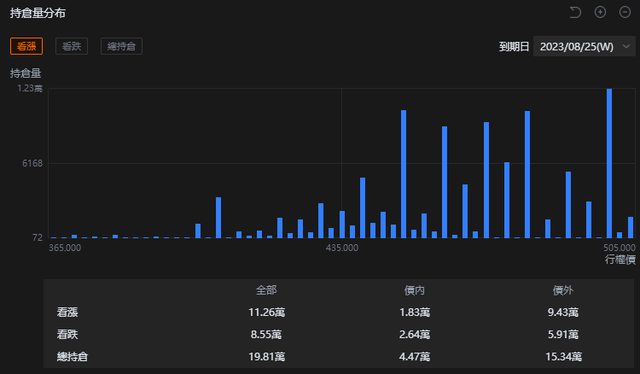This screenshot has height=374, width=640.
Task: Click the undo reset chart icon
Action: point(575,13)
